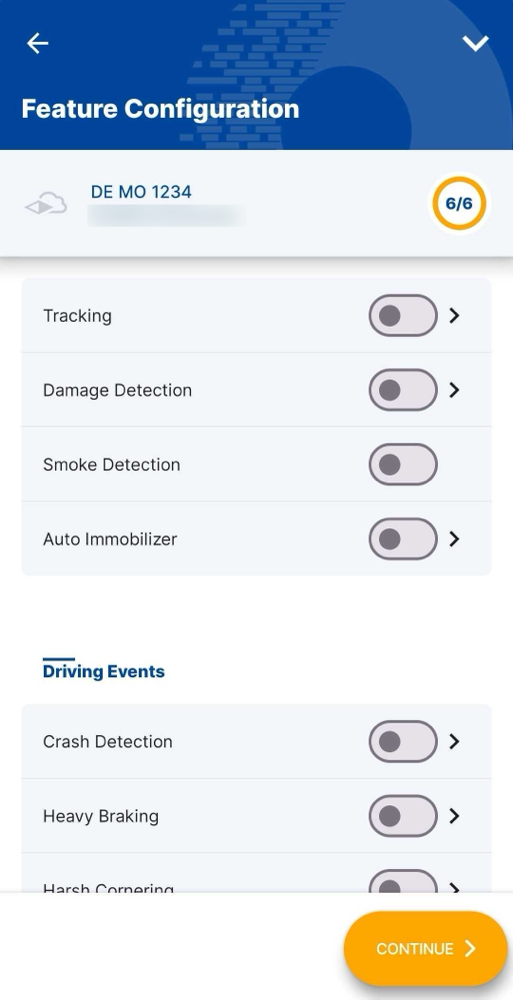Turn on Heavy Braking toggle
The image size is (513, 1000).
click(x=403, y=816)
